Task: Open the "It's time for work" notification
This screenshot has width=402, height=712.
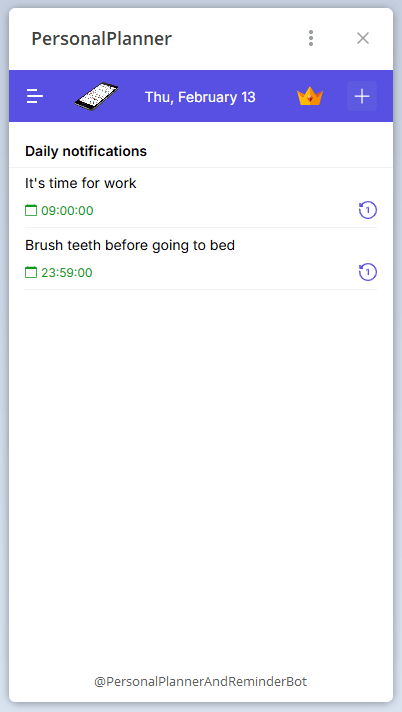Action: pyautogui.click(x=80, y=183)
